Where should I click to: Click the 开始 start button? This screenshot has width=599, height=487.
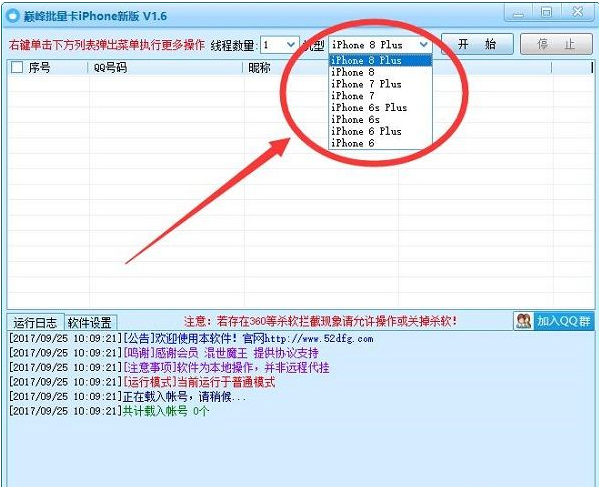tap(477, 44)
